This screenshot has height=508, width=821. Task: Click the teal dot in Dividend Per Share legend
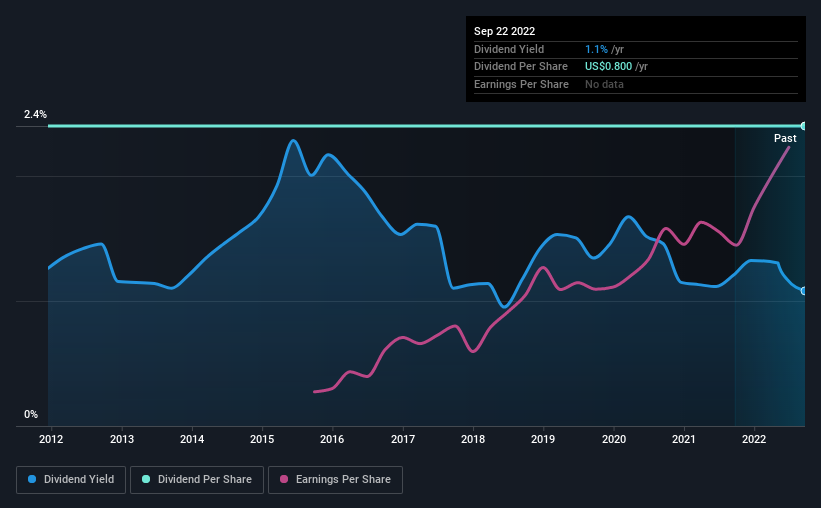click(x=147, y=480)
